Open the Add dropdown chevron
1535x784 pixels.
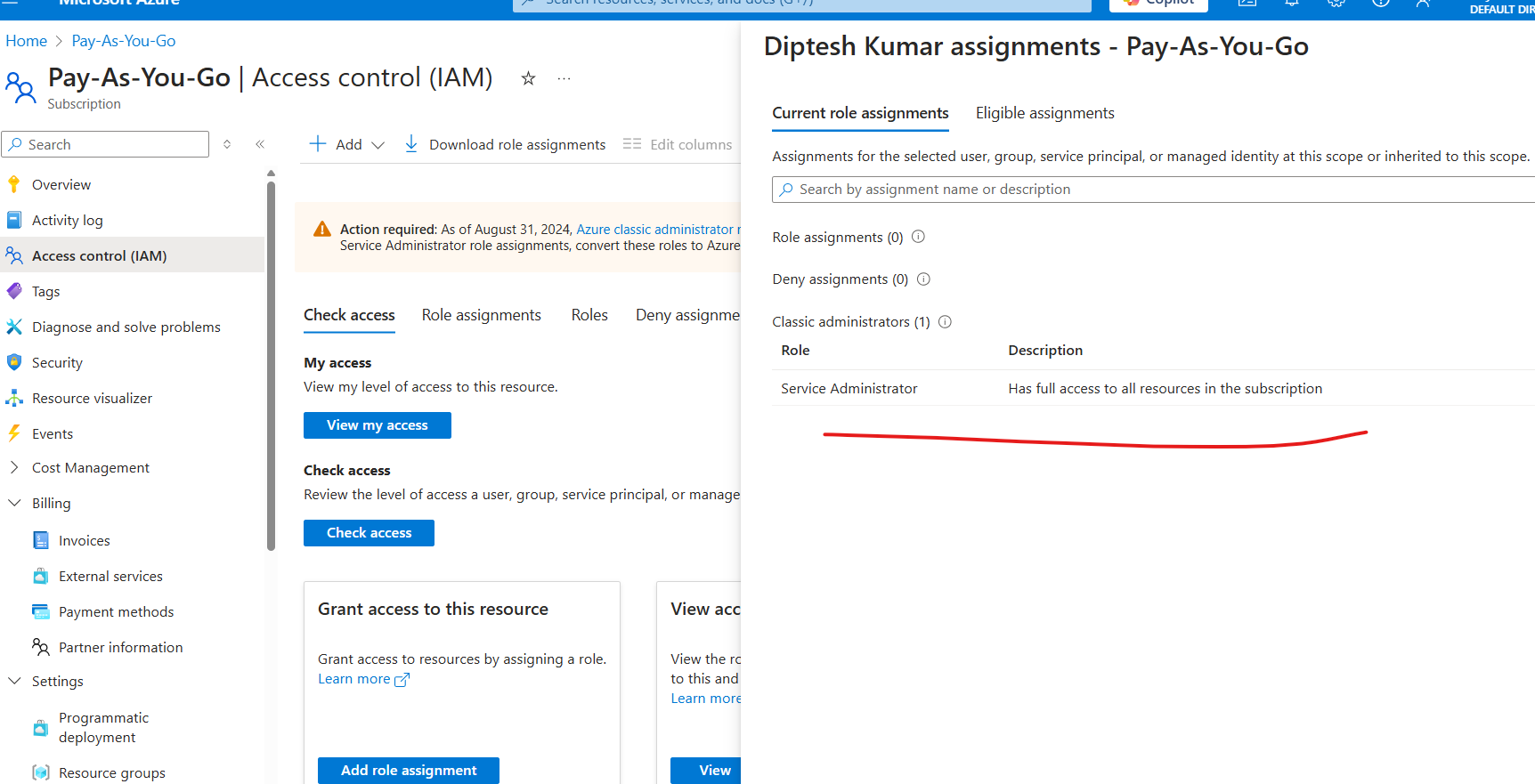pyautogui.click(x=378, y=145)
